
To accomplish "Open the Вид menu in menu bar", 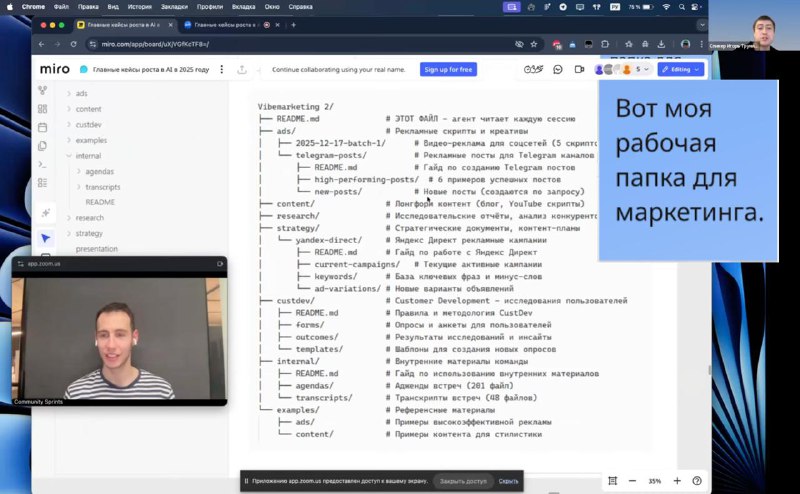I will tap(113, 7).
